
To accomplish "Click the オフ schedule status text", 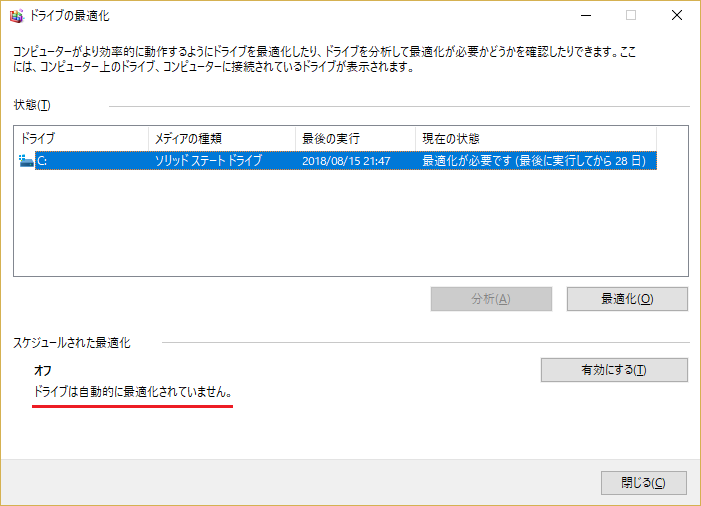I will [43, 371].
